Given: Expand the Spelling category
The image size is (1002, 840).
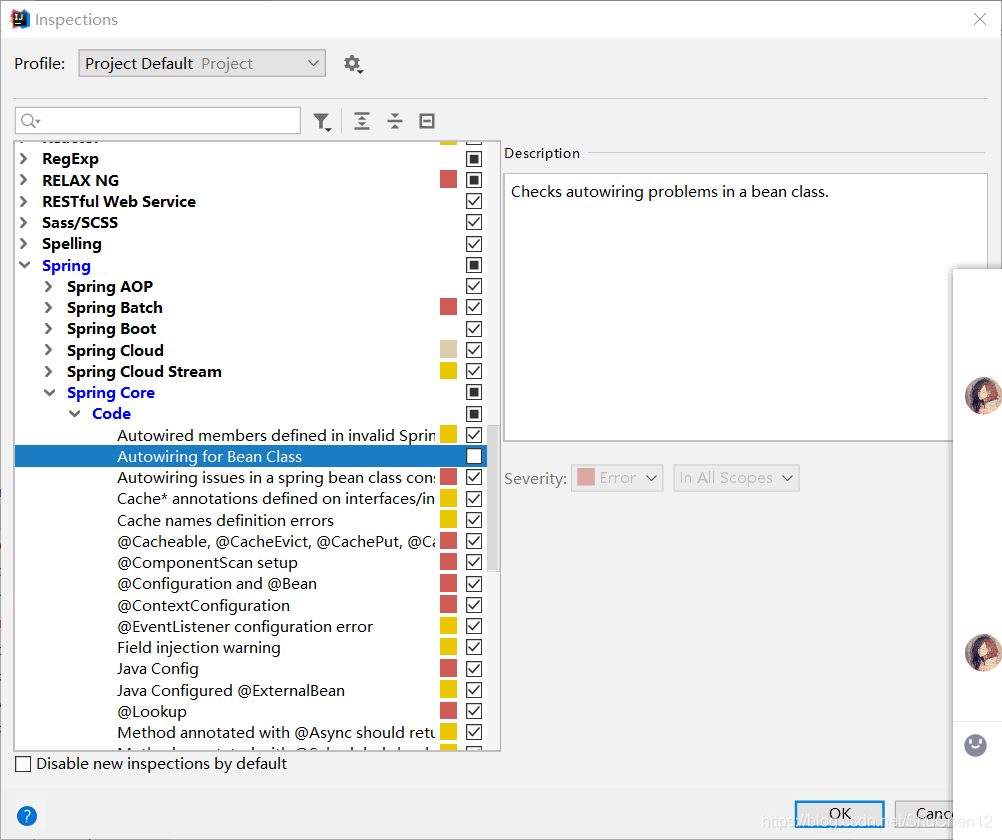Looking at the screenshot, I should coord(24,243).
